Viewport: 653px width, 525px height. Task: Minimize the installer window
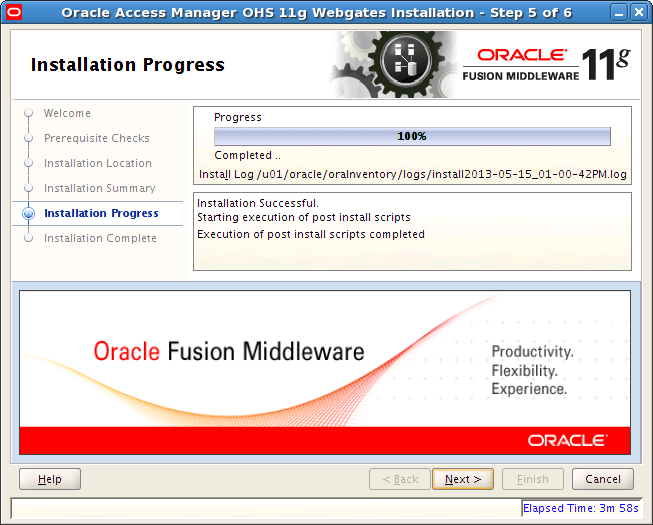pos(619,12)
